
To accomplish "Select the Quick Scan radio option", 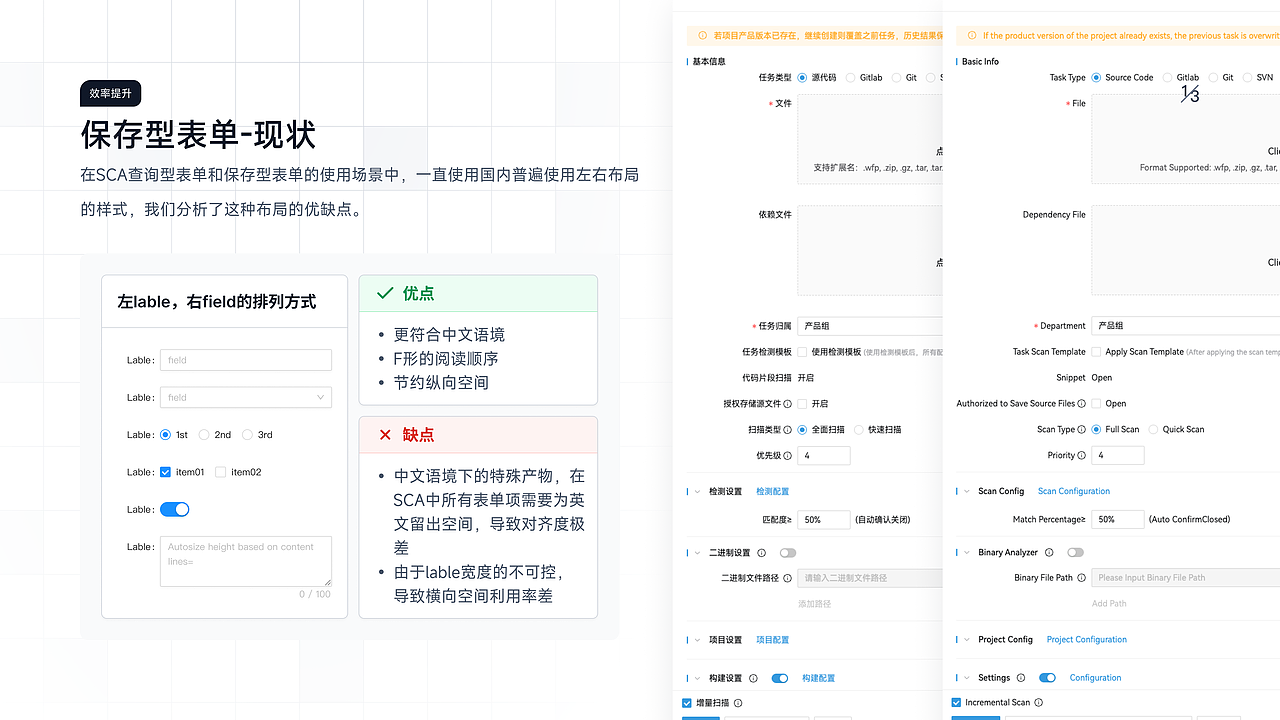I will 1153,430.
